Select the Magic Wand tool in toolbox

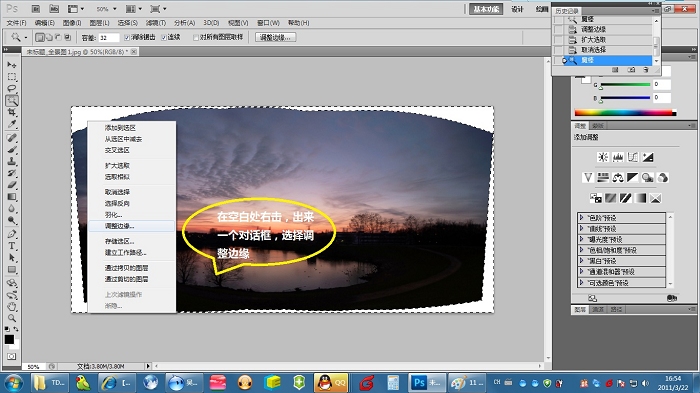click(12, 100)
